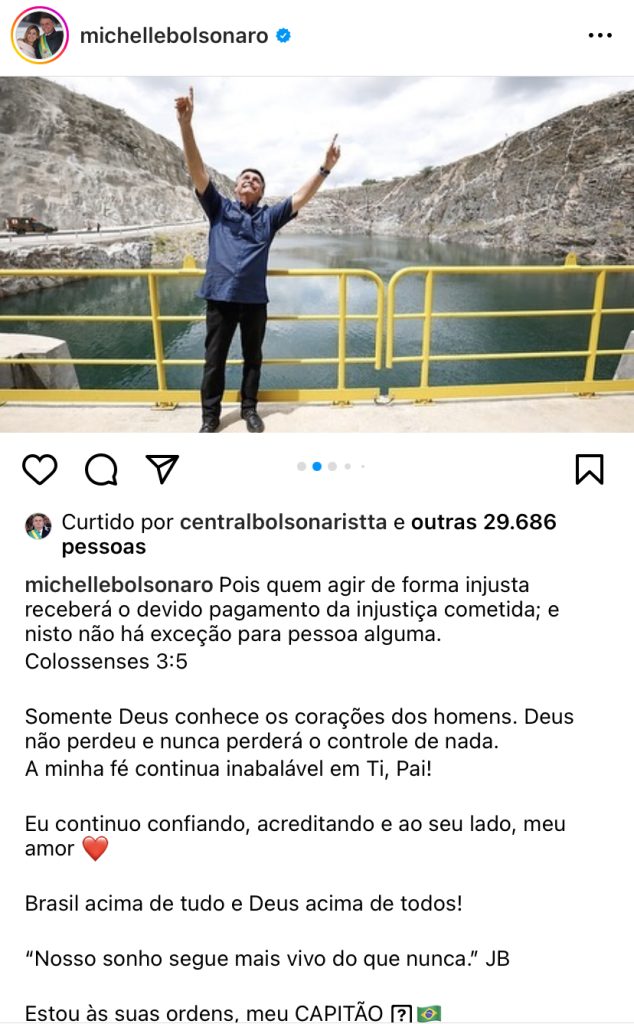Tap liker's small avatar thumbnail
Screen dimensions: 634x1024
pos(38,526)
